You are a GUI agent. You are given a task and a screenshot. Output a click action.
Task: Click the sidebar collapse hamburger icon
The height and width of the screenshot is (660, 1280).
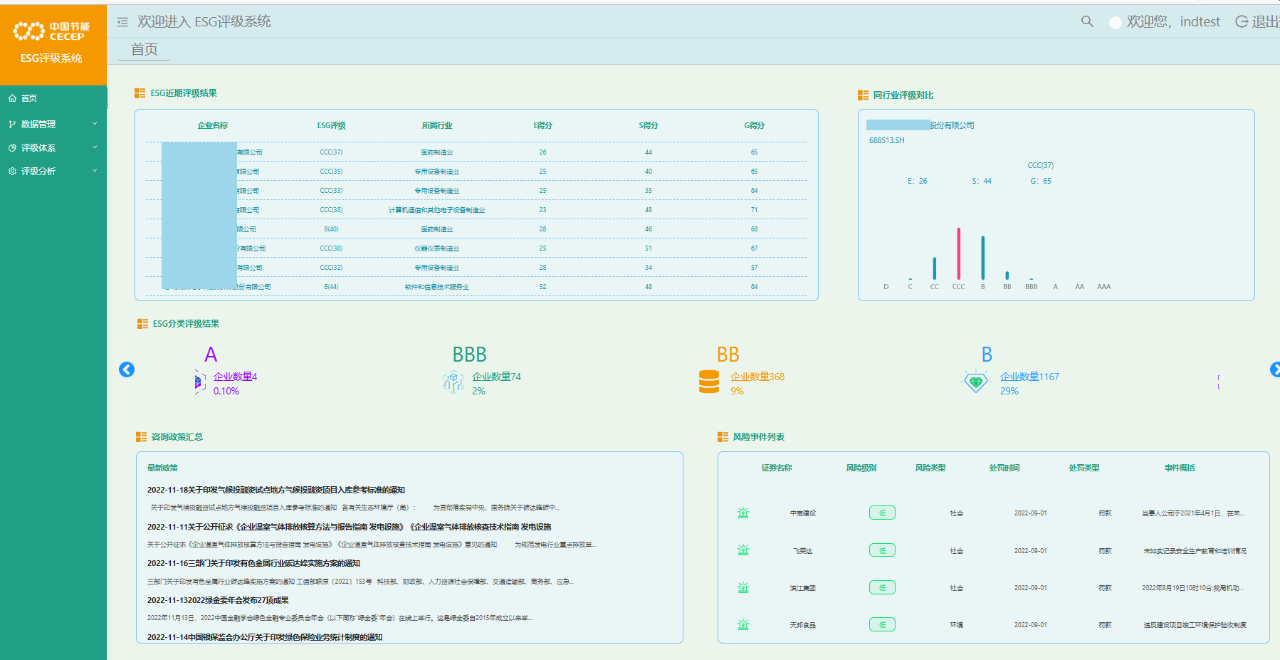122,22
